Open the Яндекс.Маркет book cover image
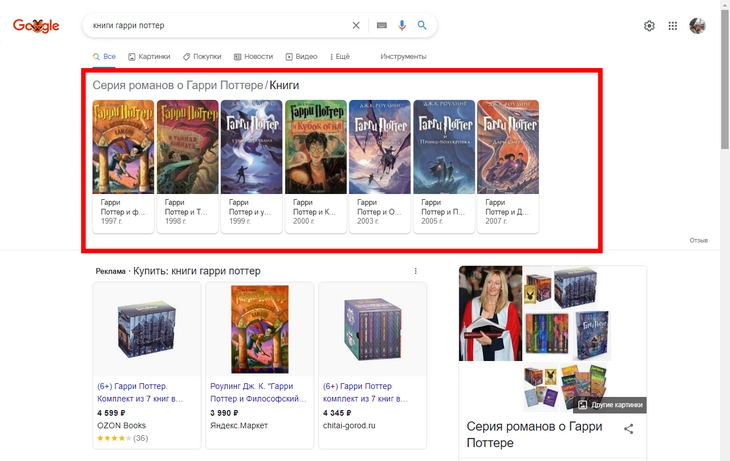Screen dimensions: 730x461 click(260, 330)
